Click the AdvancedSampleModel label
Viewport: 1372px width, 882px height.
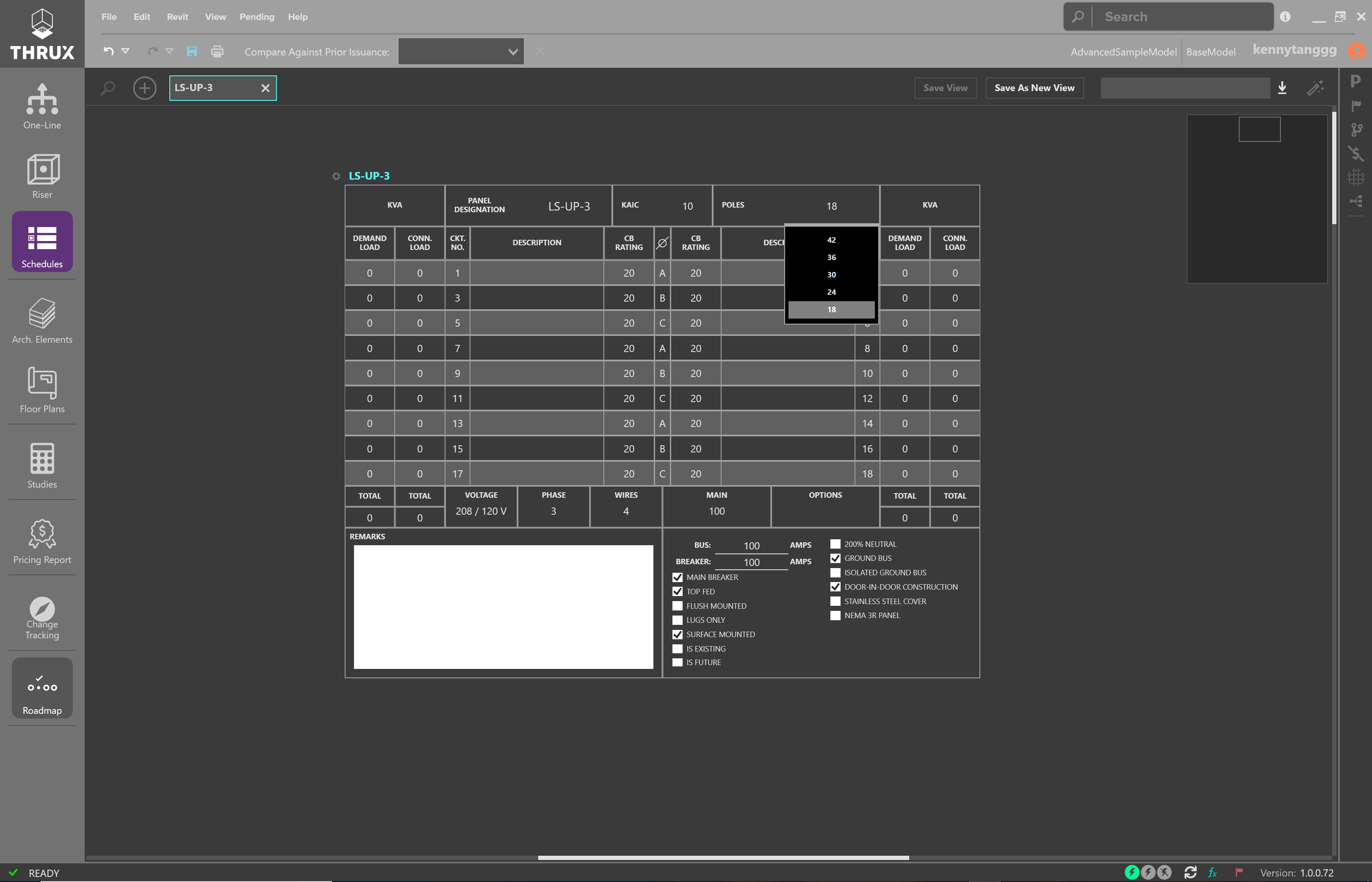[1123, 52]
